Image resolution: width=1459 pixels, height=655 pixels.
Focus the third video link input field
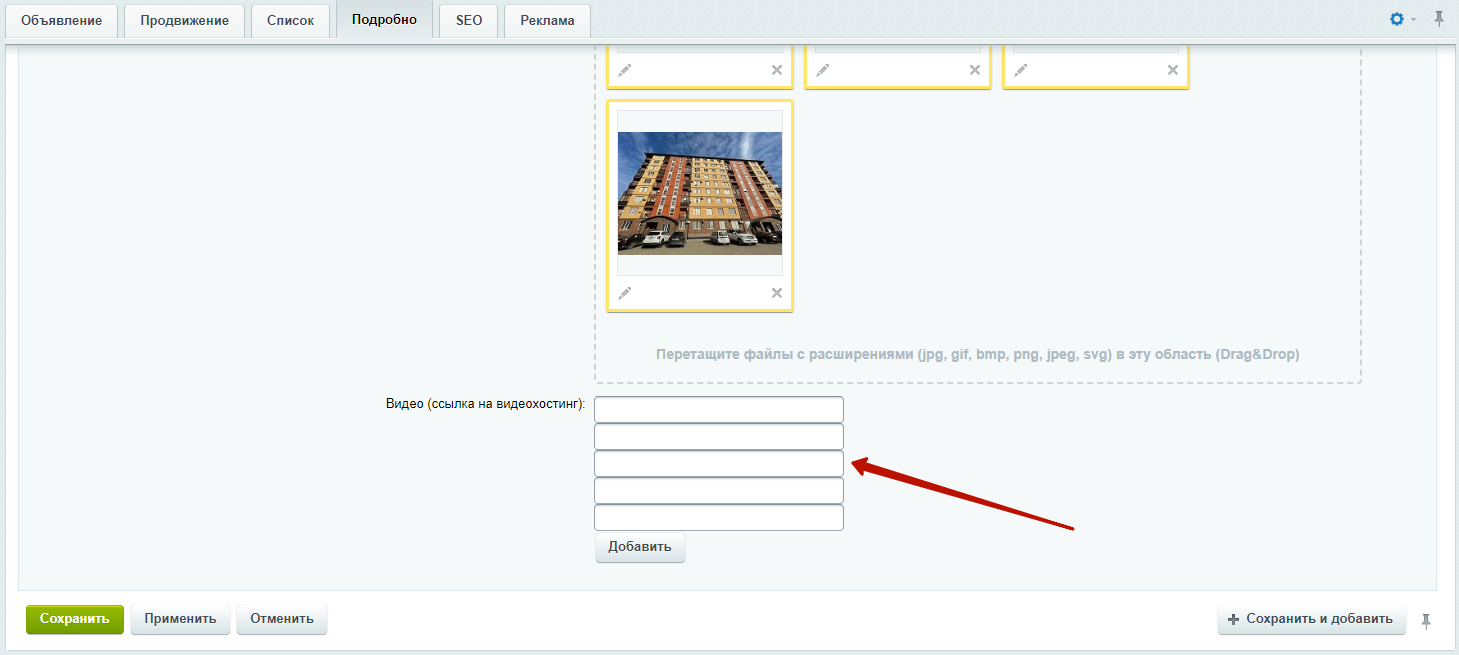click(718, 464)
